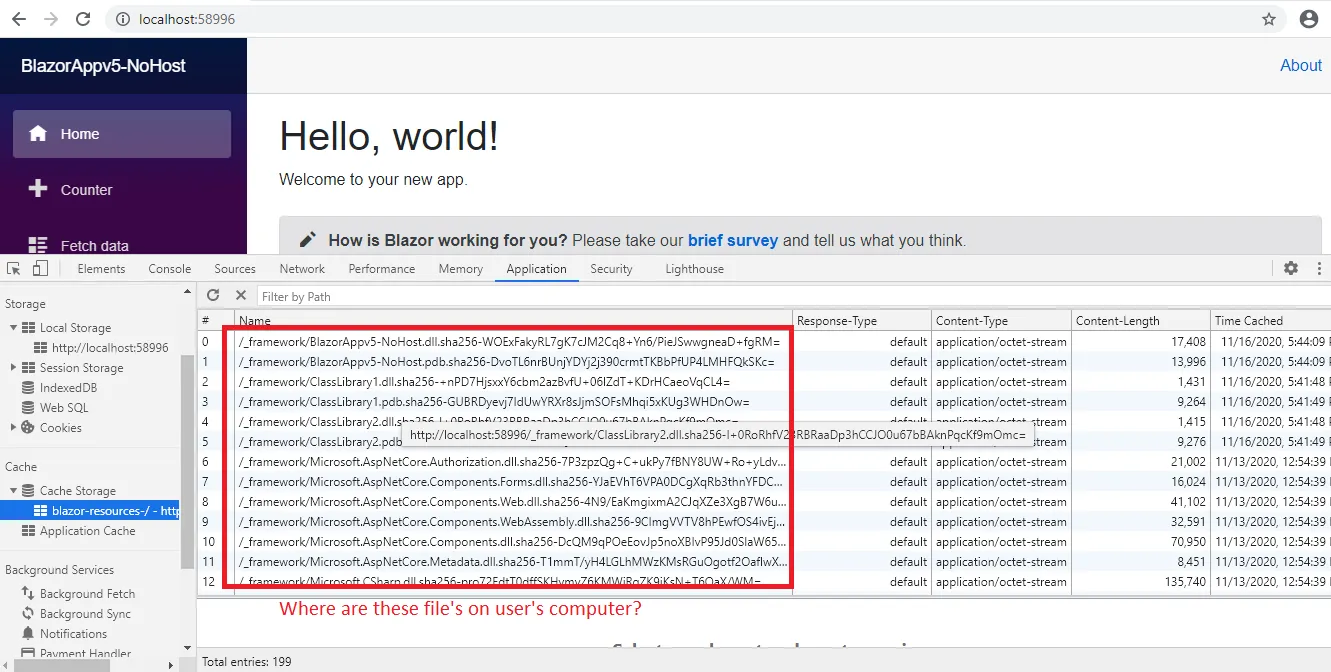Viewport: 1331px width, 672px height.
Task: Toggle the device toolbar icon
Action: 40,269
